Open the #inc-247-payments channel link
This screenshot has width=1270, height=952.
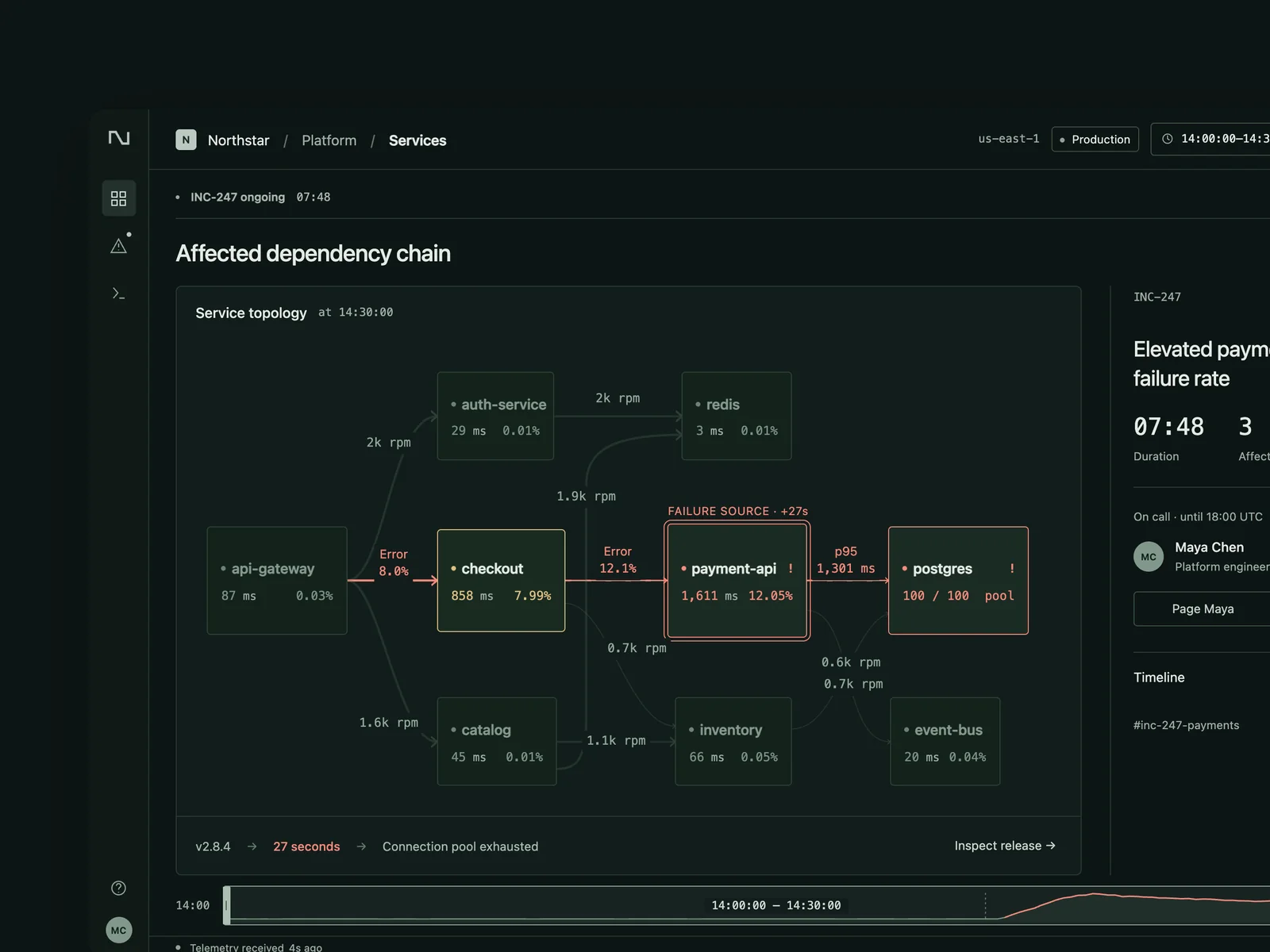click(x=1186, y=725)
